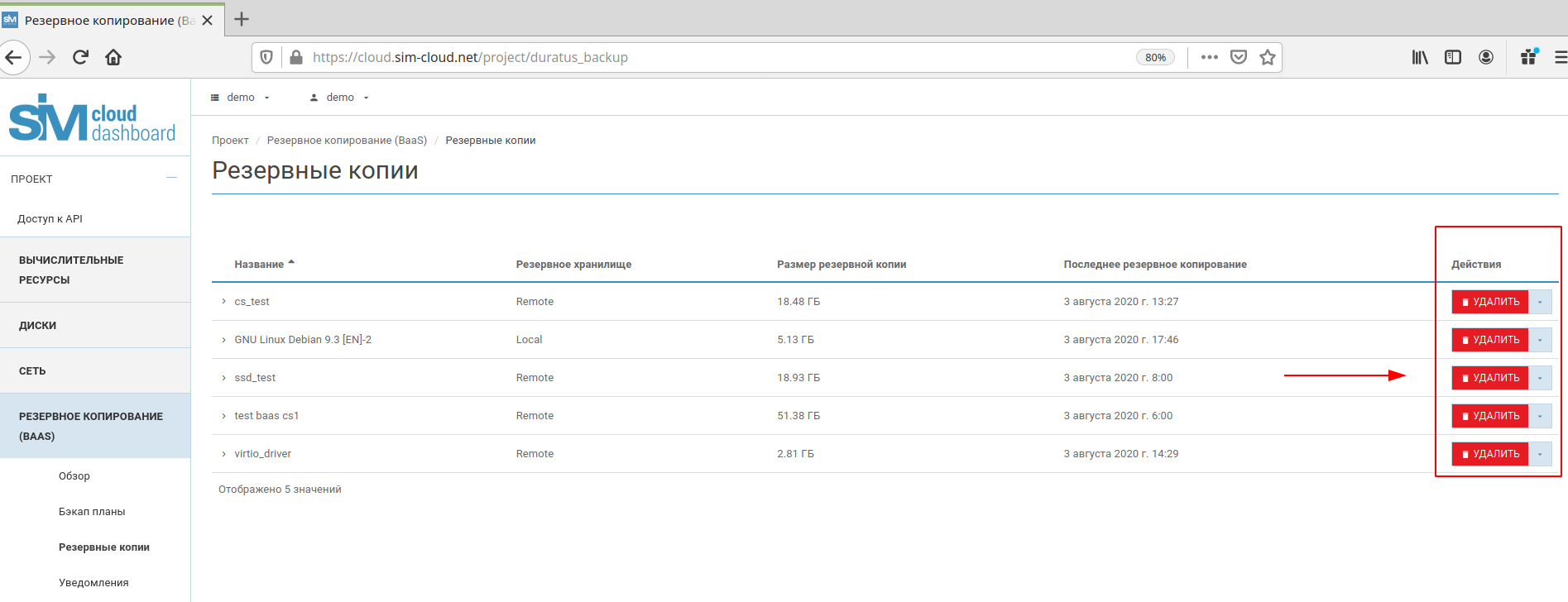Open Firefox account icon
Screen dimensions: 1568x602
click(x=1486, y=57)
